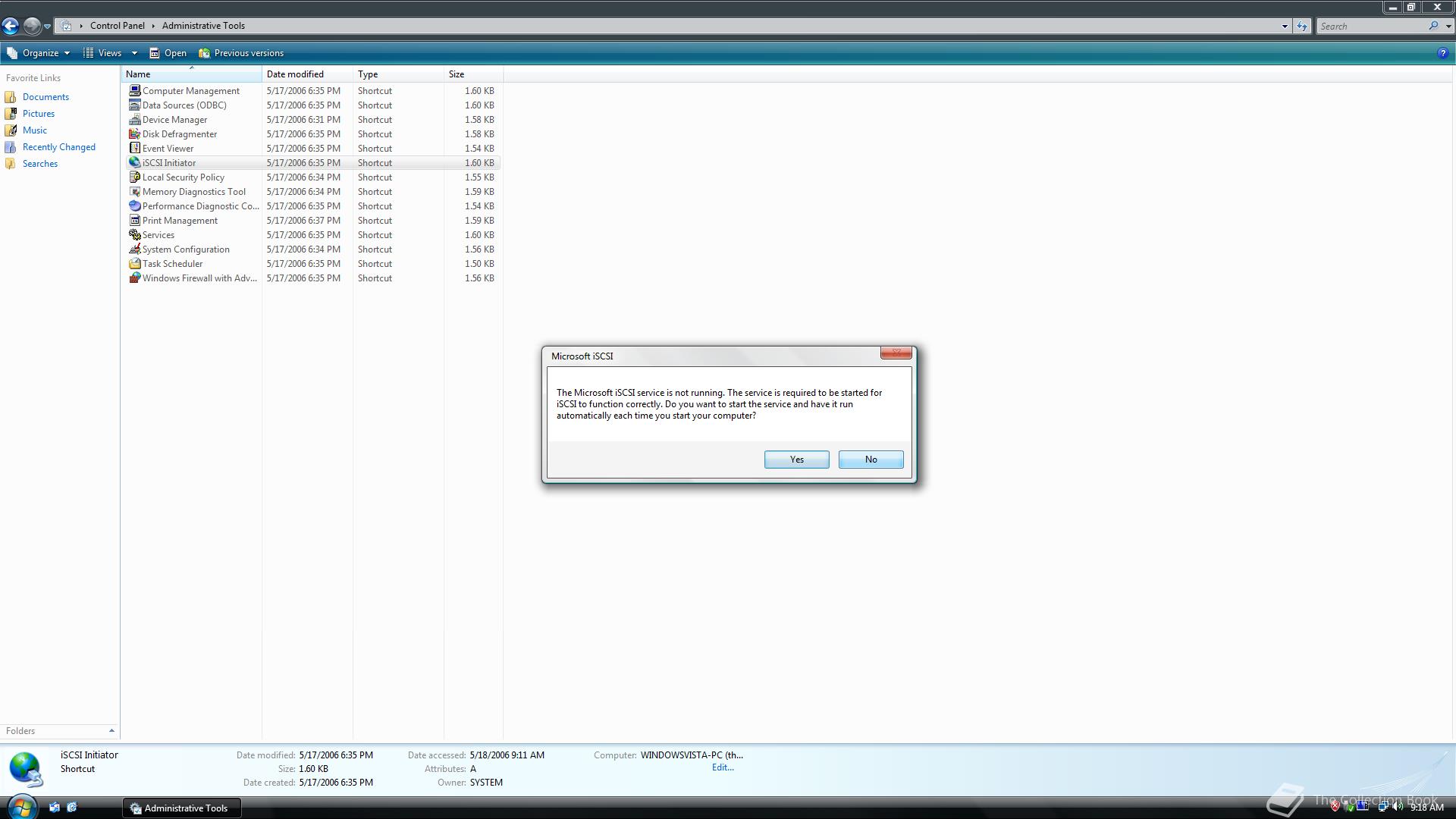Screen dimensions: 1456x819
Task: Click the Memory Diagnostics Tool icon
Action: pyautogui.click(x=134, y=191)
